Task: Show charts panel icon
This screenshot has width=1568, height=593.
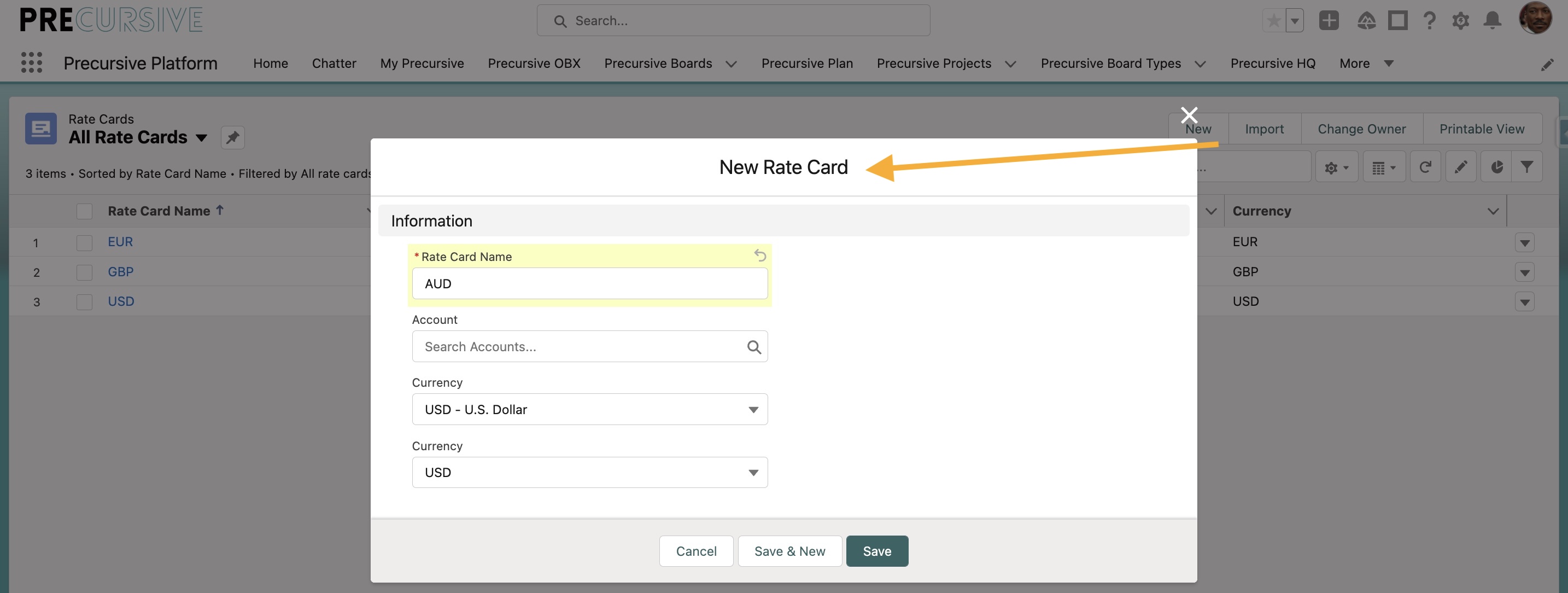Action: click(x=1497, y=167)
